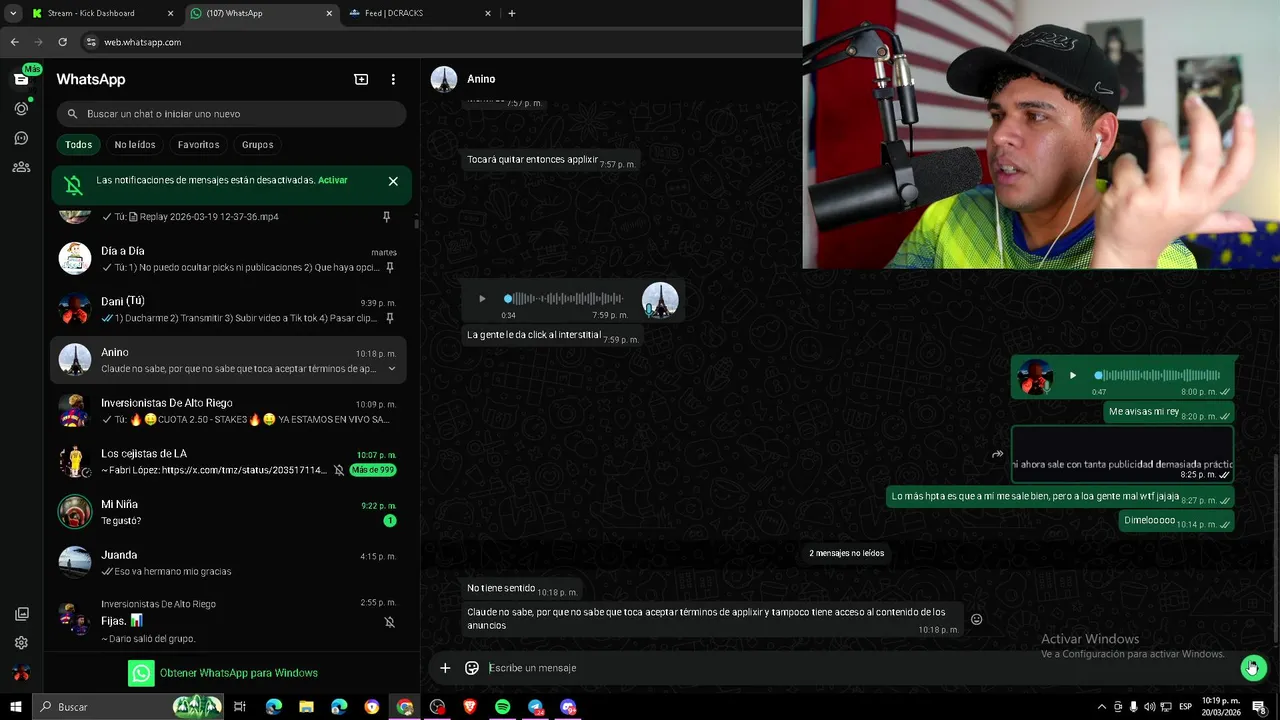The height and width of the screenshot is (720, 1280).
Task: Open the Dani (Tú) chat
Action: (x=228, y=310)
